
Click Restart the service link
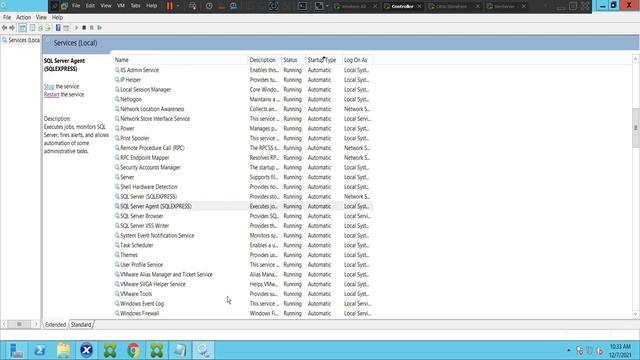pos(51,95)
